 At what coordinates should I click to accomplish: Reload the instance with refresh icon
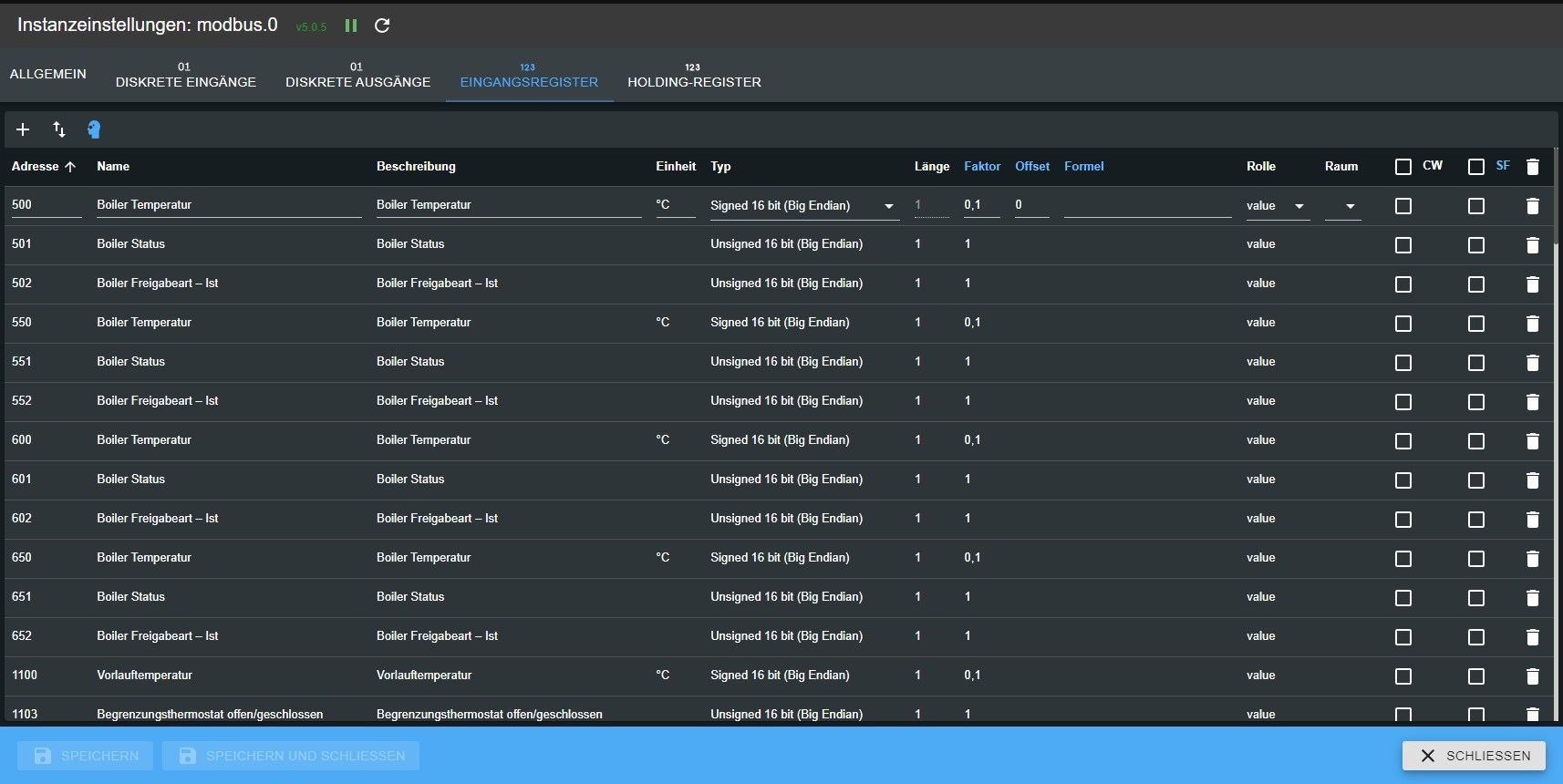coord(382,26)
